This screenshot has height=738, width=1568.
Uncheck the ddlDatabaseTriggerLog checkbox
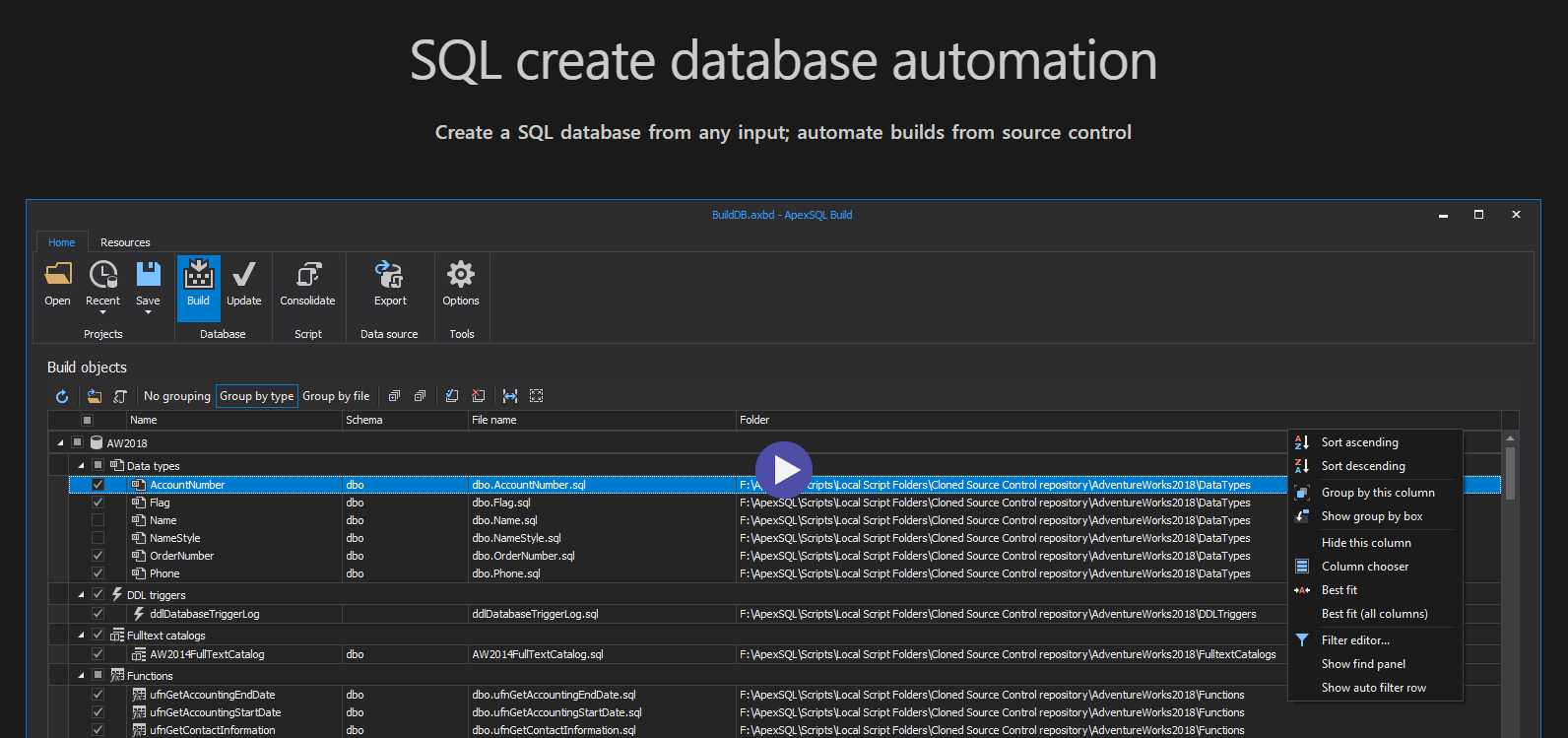pyautogui.click(x=98, y=614)
